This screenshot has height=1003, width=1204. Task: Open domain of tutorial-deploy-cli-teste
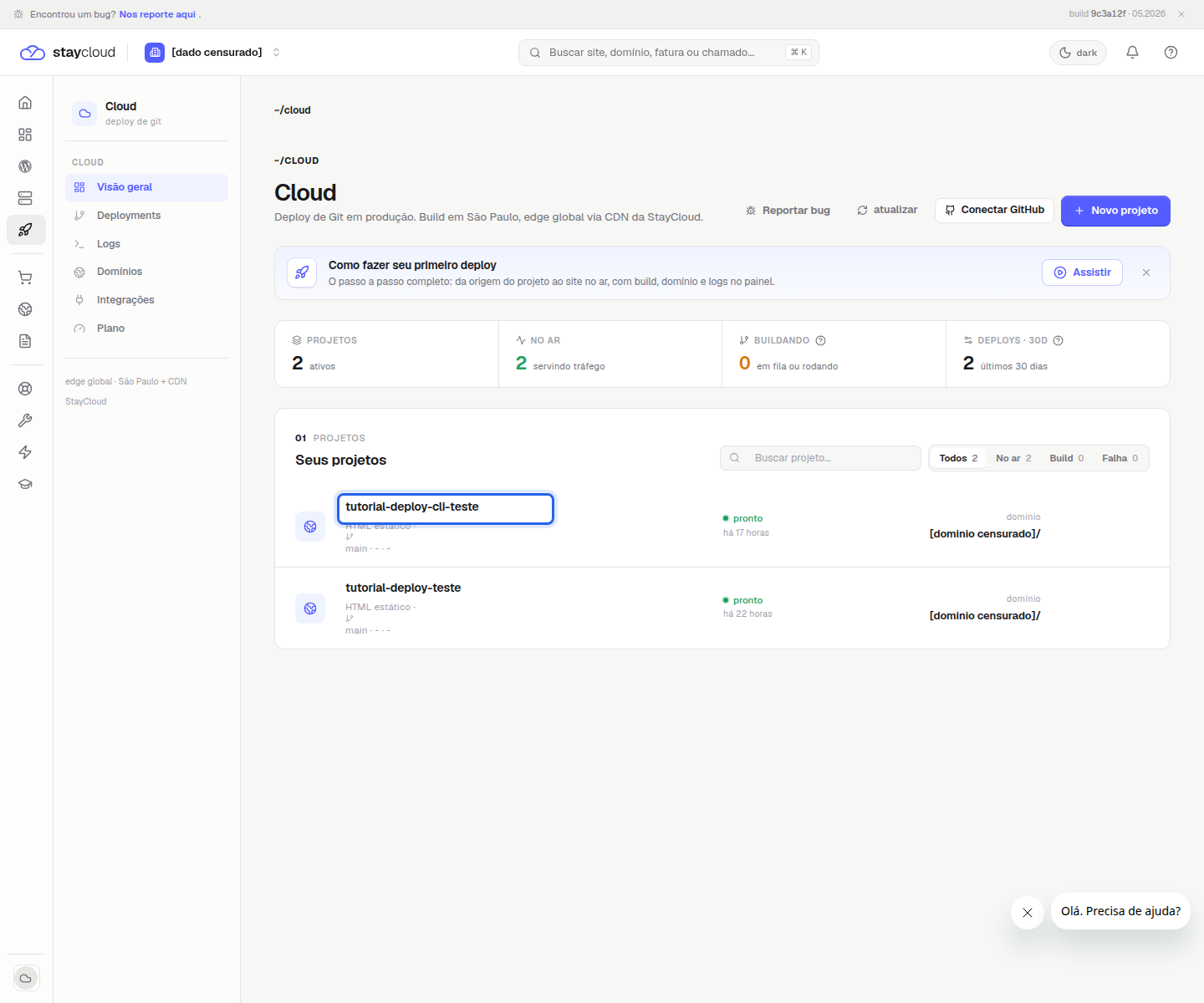coord(985,533)
